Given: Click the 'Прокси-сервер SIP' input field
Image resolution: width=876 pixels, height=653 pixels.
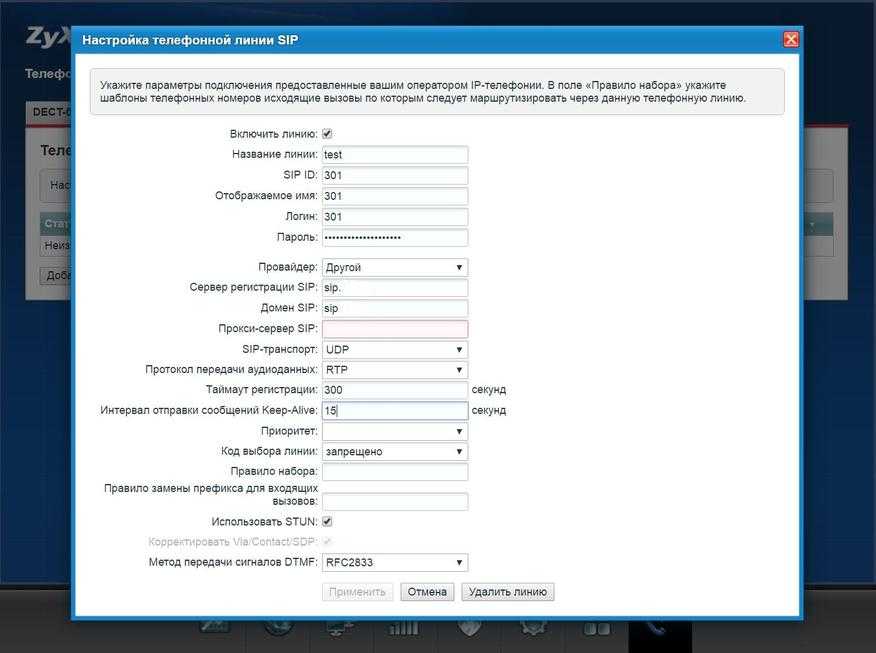Looking at the screenshot, I should pyautogui.click(x=395, y=329).
